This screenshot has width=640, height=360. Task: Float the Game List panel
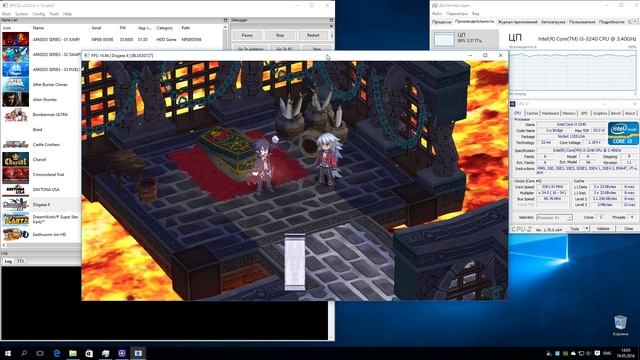(225, 20)
